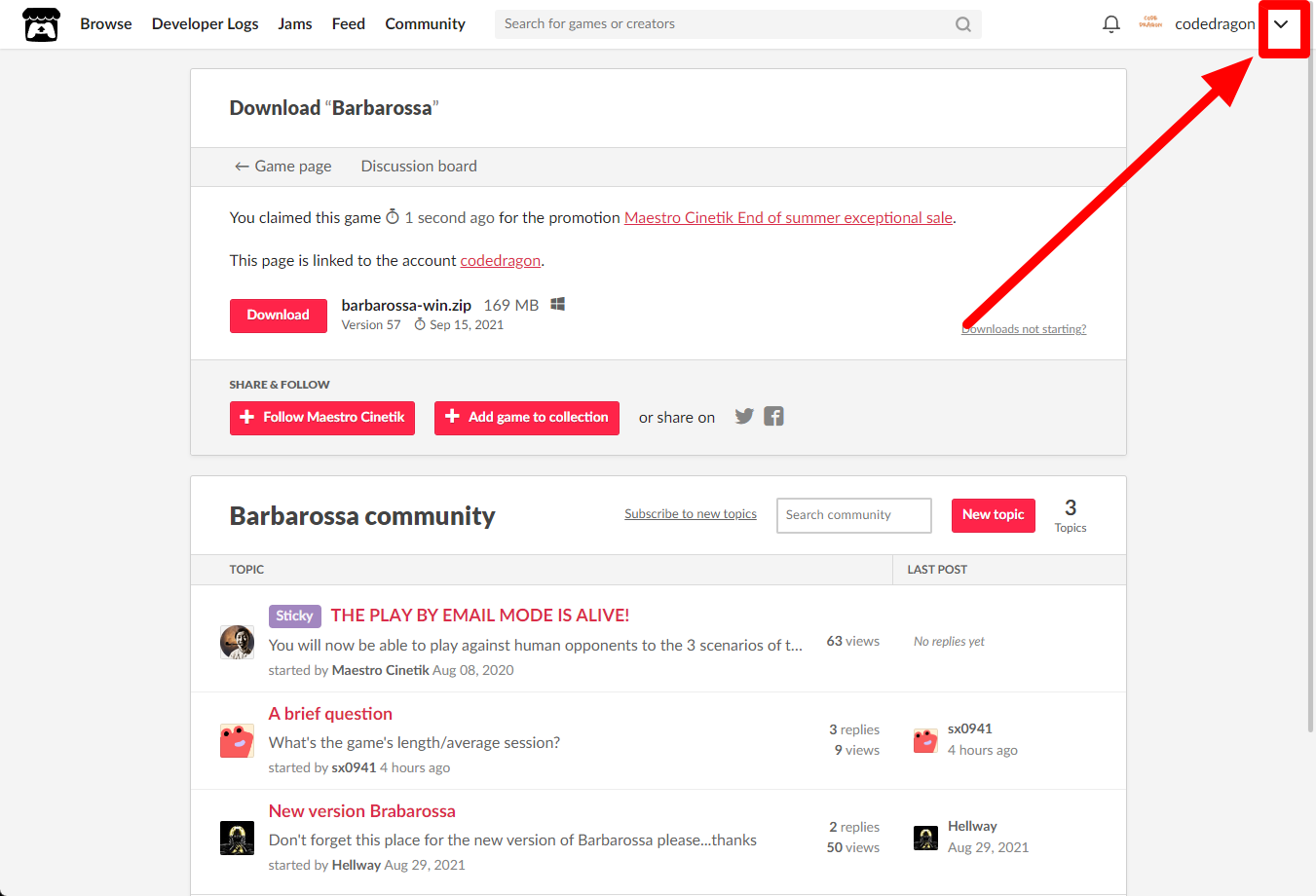The height and width of the screenshot is (896, 1316).
Task: Click the Windows platform icon
Action: 557,305
